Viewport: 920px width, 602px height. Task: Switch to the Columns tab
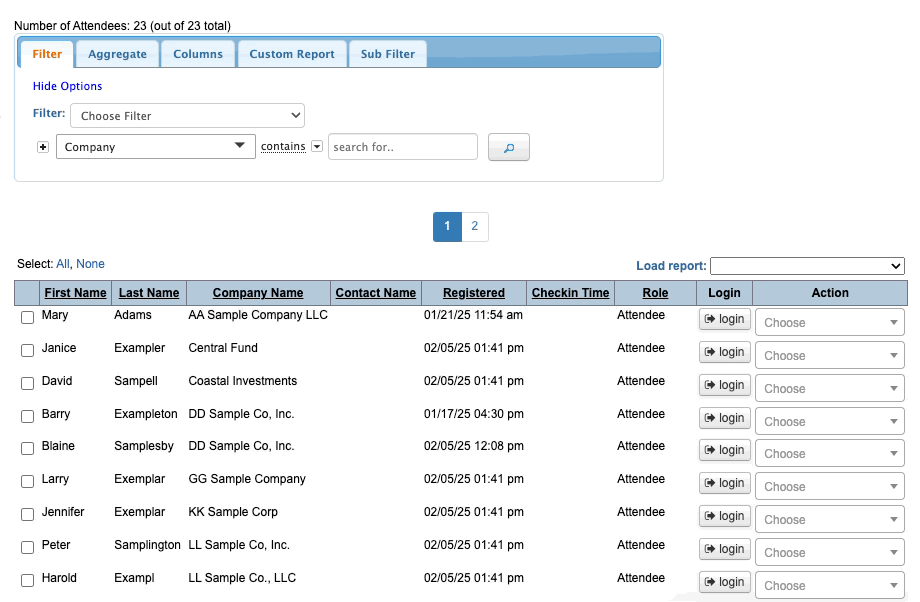point(198,54)
